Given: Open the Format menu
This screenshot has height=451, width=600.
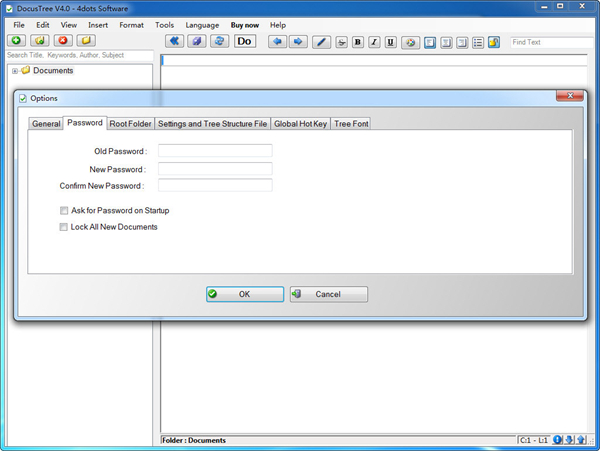Looking at the screenshot, I should point(131,25).
